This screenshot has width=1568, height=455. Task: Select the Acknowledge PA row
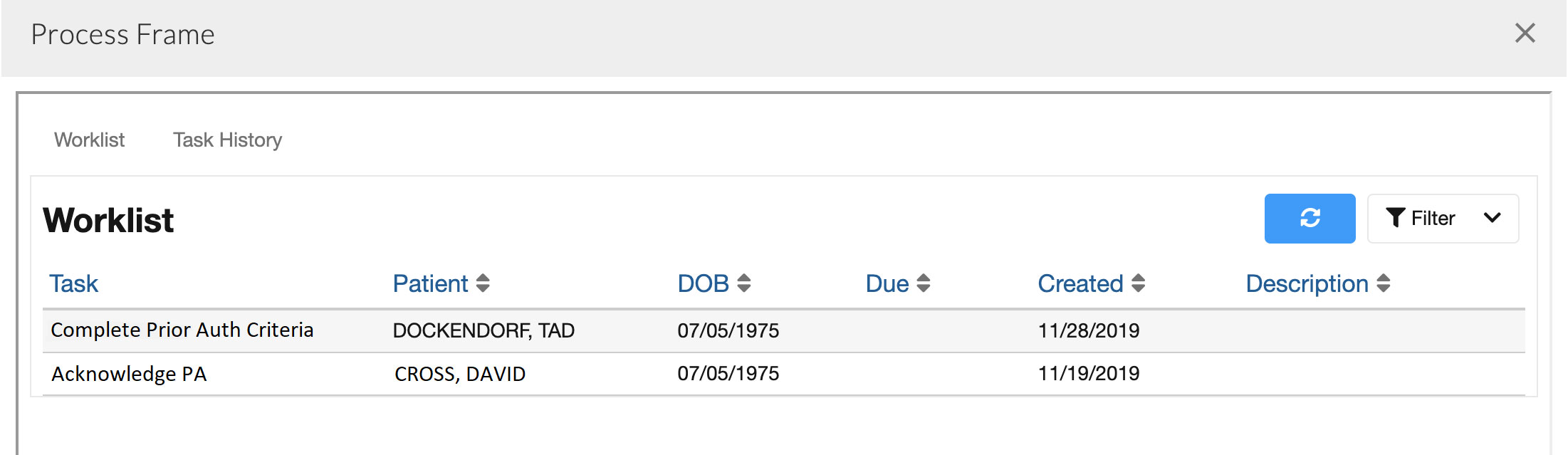[129, 374]
